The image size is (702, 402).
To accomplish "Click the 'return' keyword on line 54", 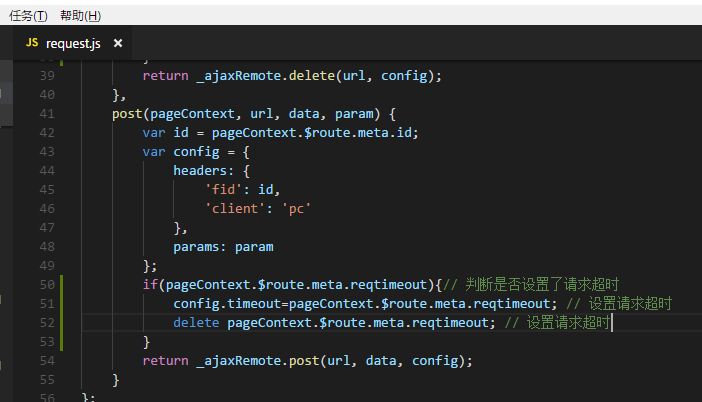I will click(166, 361).
